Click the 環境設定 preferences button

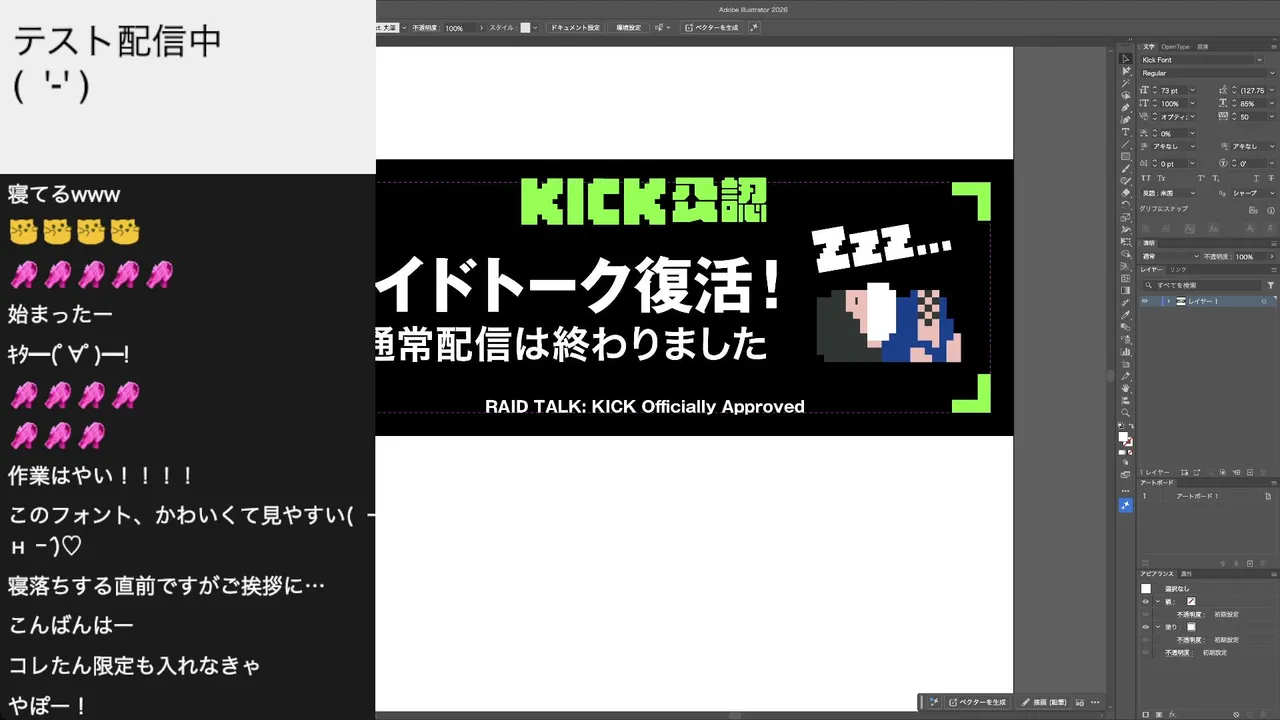point(628,27)
